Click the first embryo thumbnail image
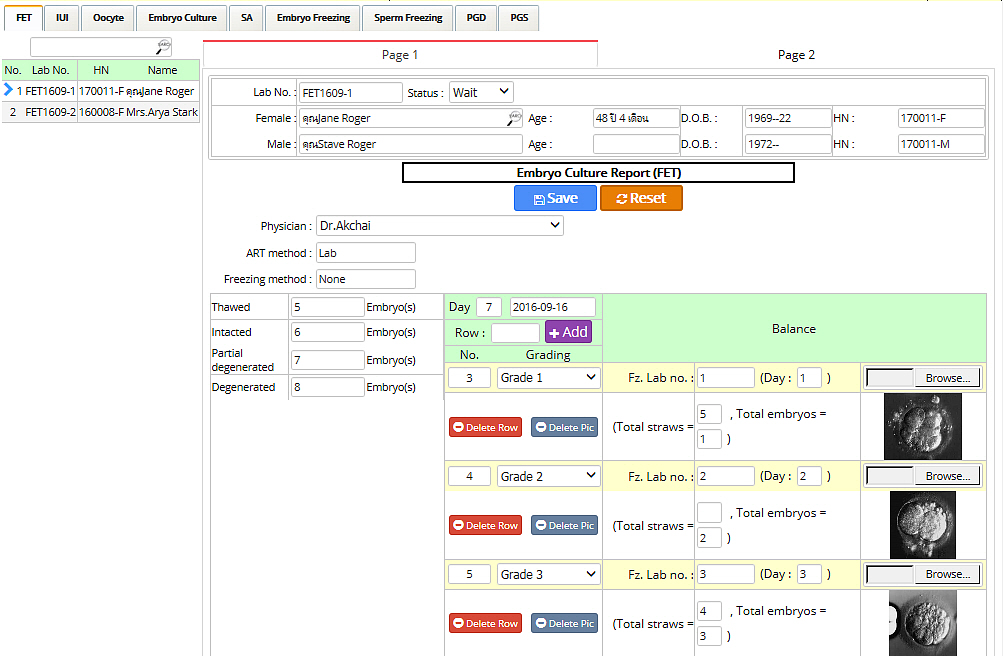 point(922,426)
